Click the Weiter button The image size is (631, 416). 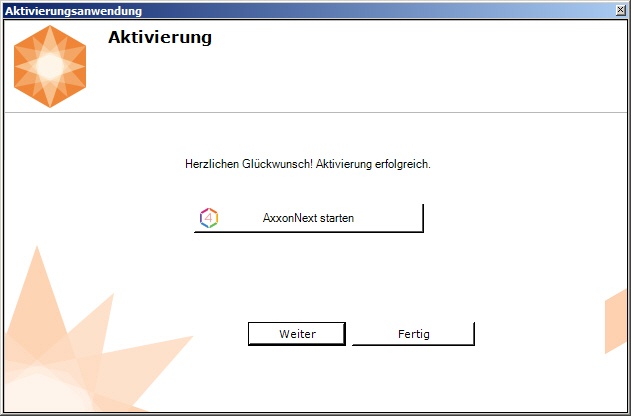point(297,334)
